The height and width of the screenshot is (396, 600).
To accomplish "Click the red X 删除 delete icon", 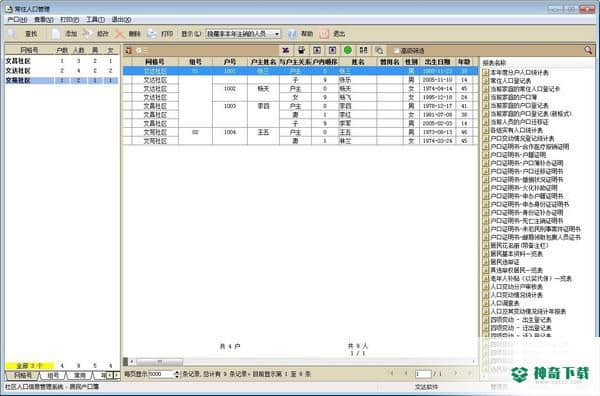I will pyautogui.click(x=120, y=34).
